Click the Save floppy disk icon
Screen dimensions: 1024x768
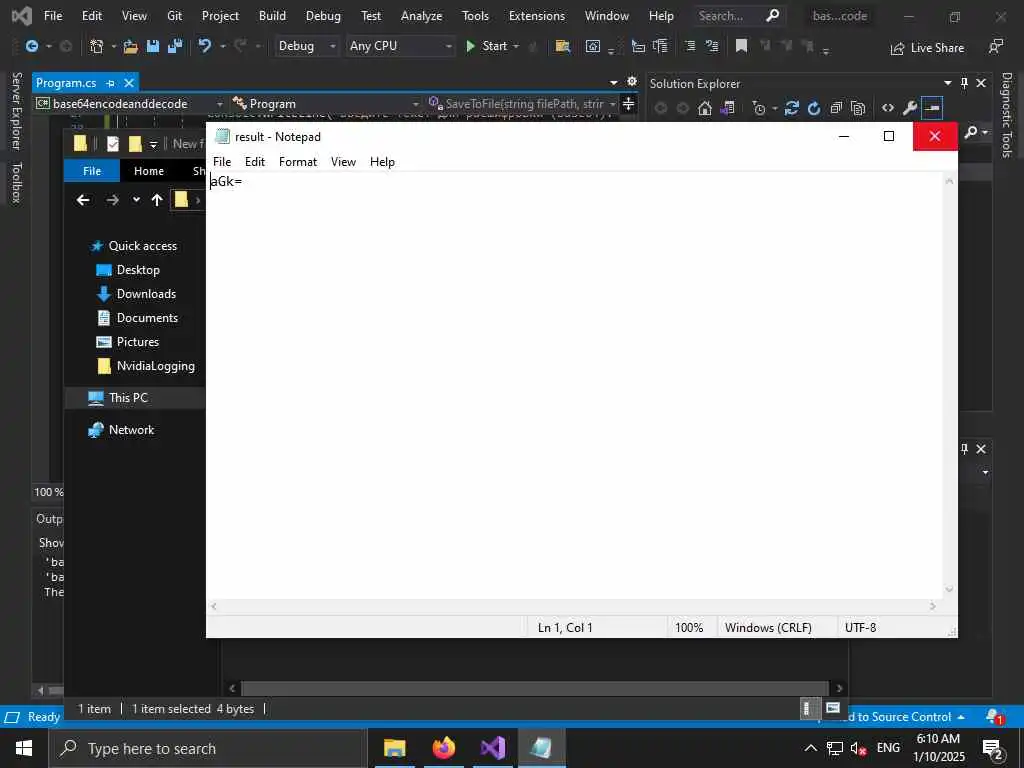[x=153, y=46]
